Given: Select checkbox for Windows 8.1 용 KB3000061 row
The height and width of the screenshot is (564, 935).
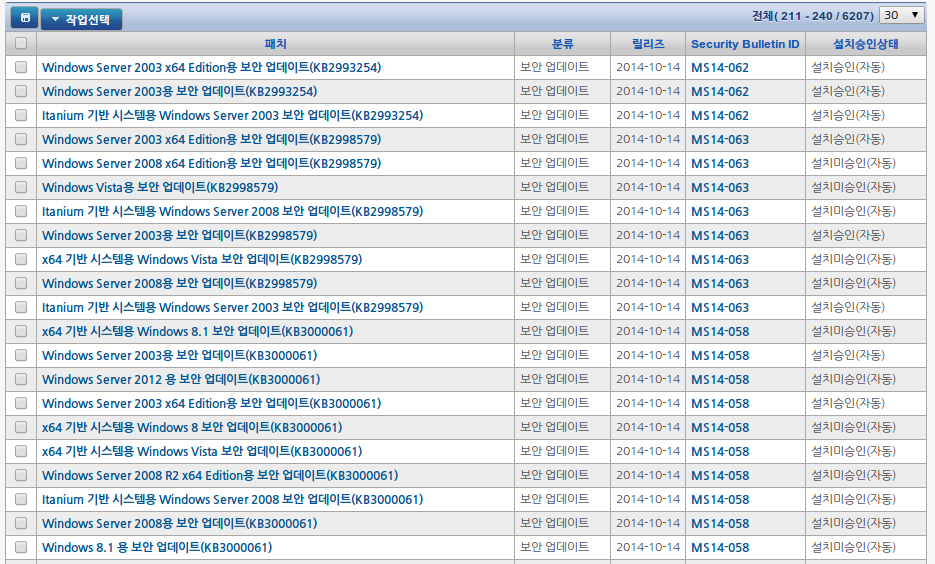Looking at the screenshot, I should 21,547.
